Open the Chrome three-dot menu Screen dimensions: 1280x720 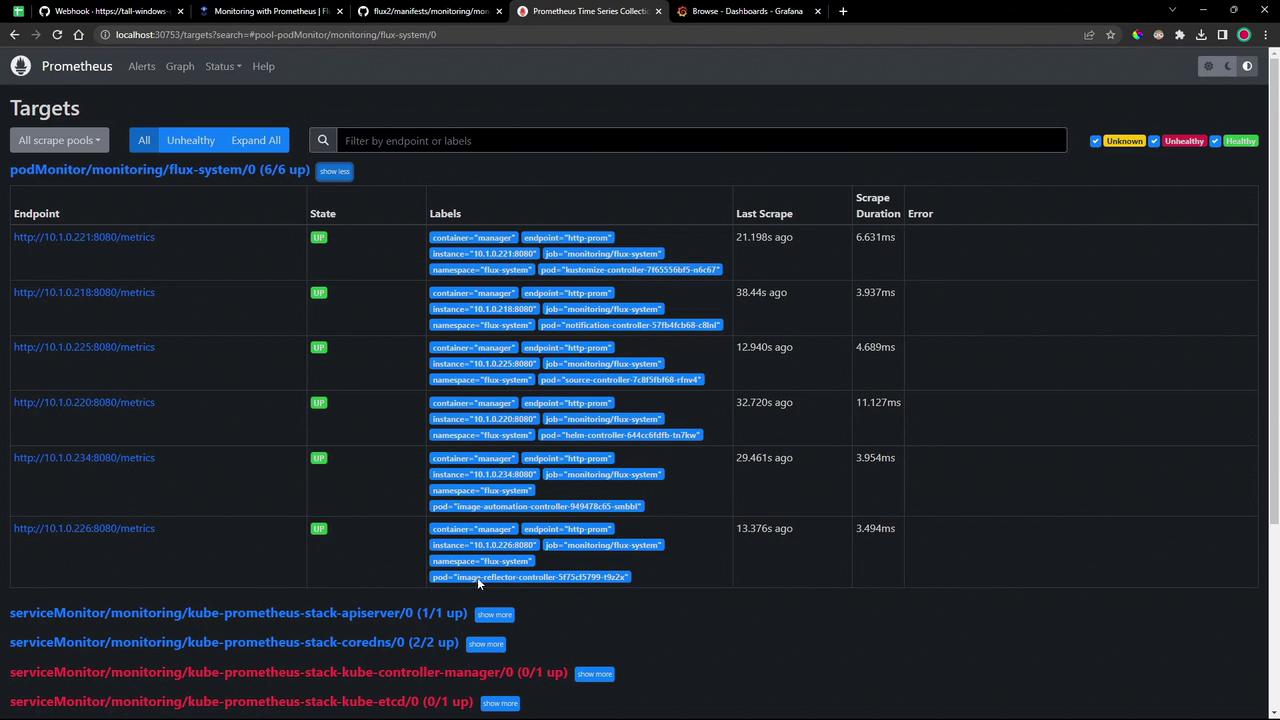point(1265,35)
